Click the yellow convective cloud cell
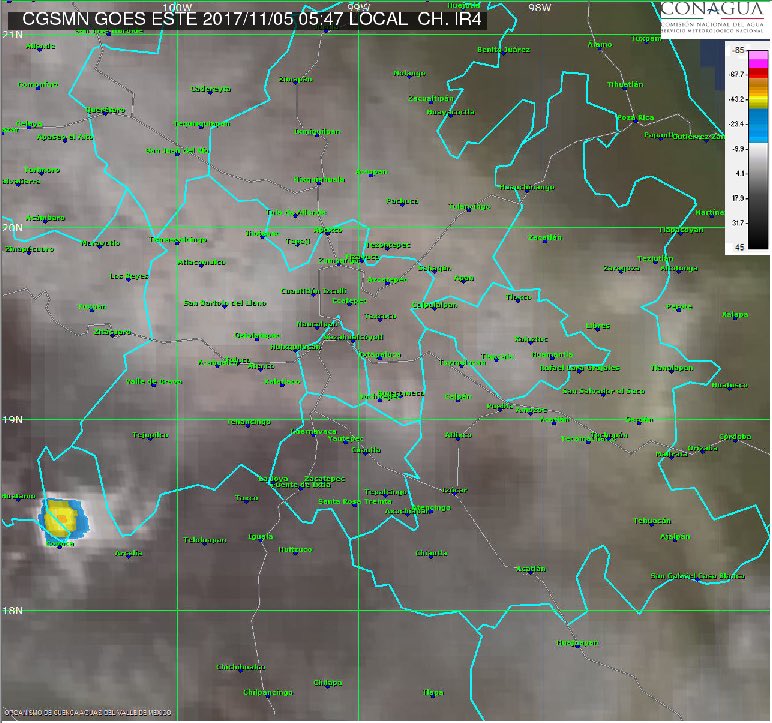 61,521
